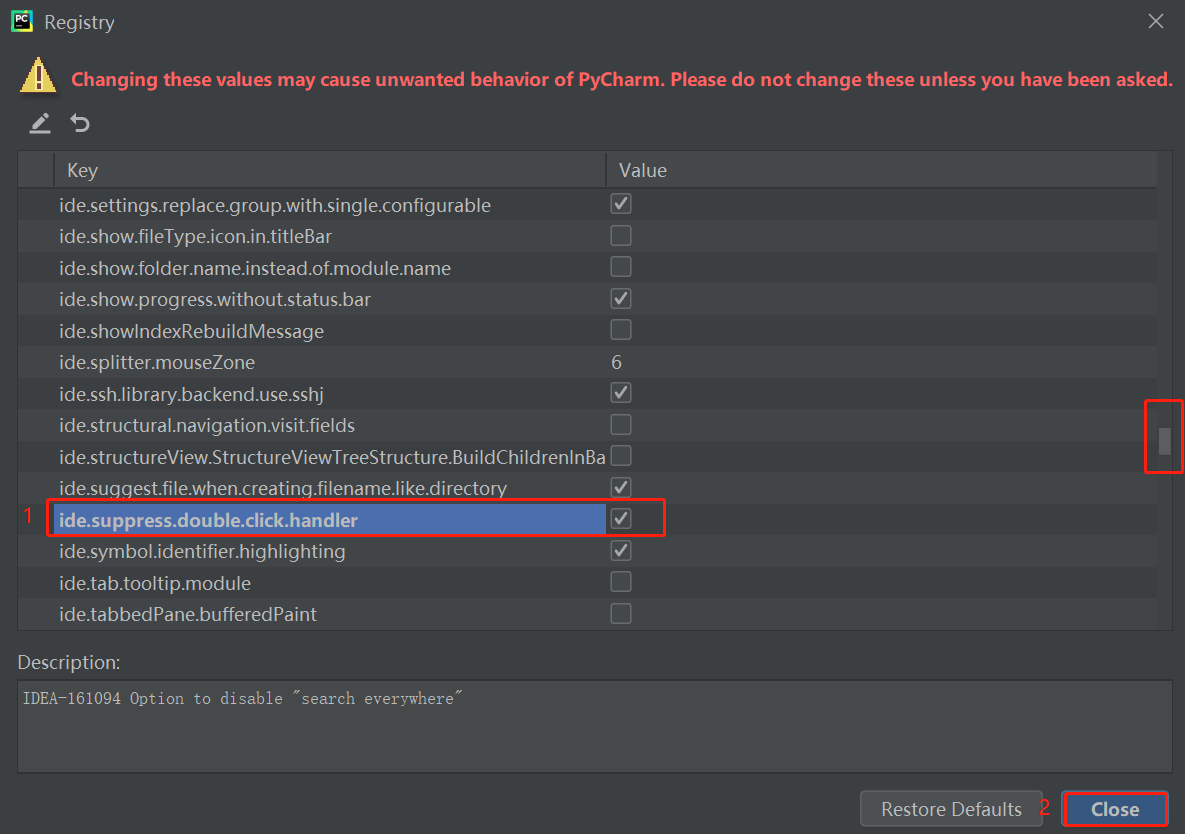This screenshot has height=834, width=1185.
Task: Uncheck ide.symbol.identifier.highlighting checkbox
Action: coord(620,551)
